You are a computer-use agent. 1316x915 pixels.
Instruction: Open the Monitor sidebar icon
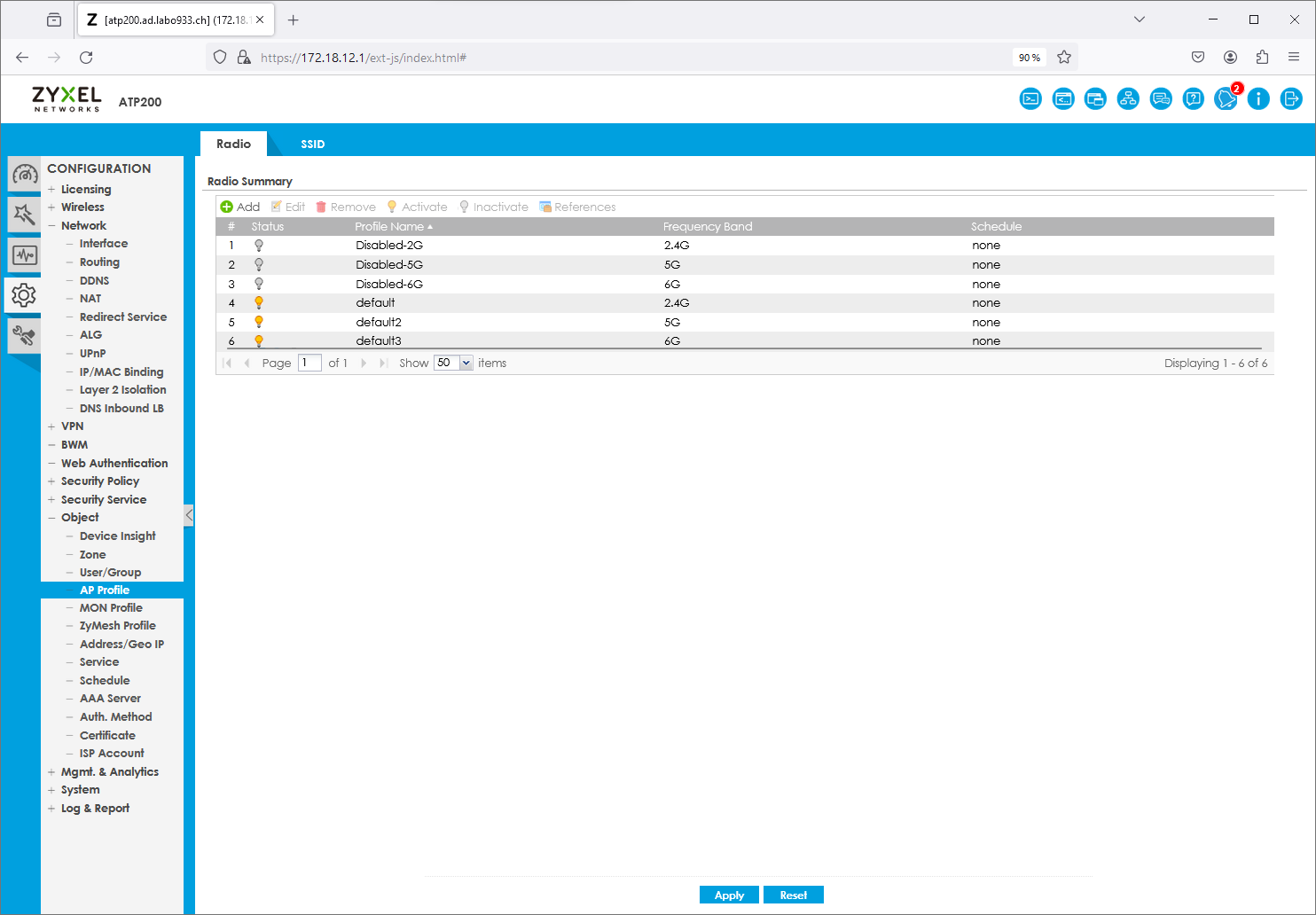coord(24,255)
